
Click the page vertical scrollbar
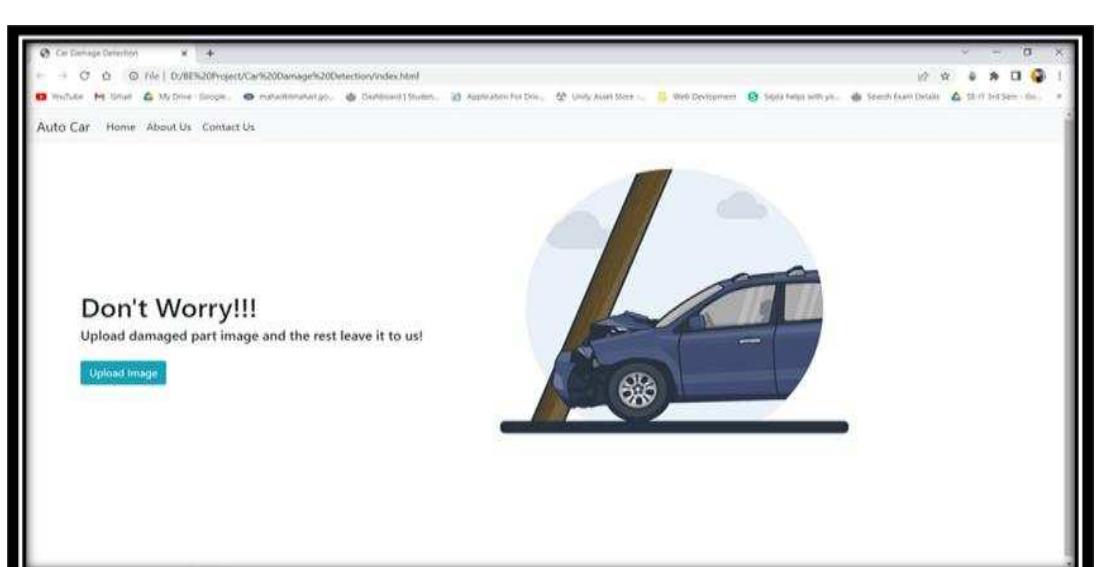point(1071,338)
